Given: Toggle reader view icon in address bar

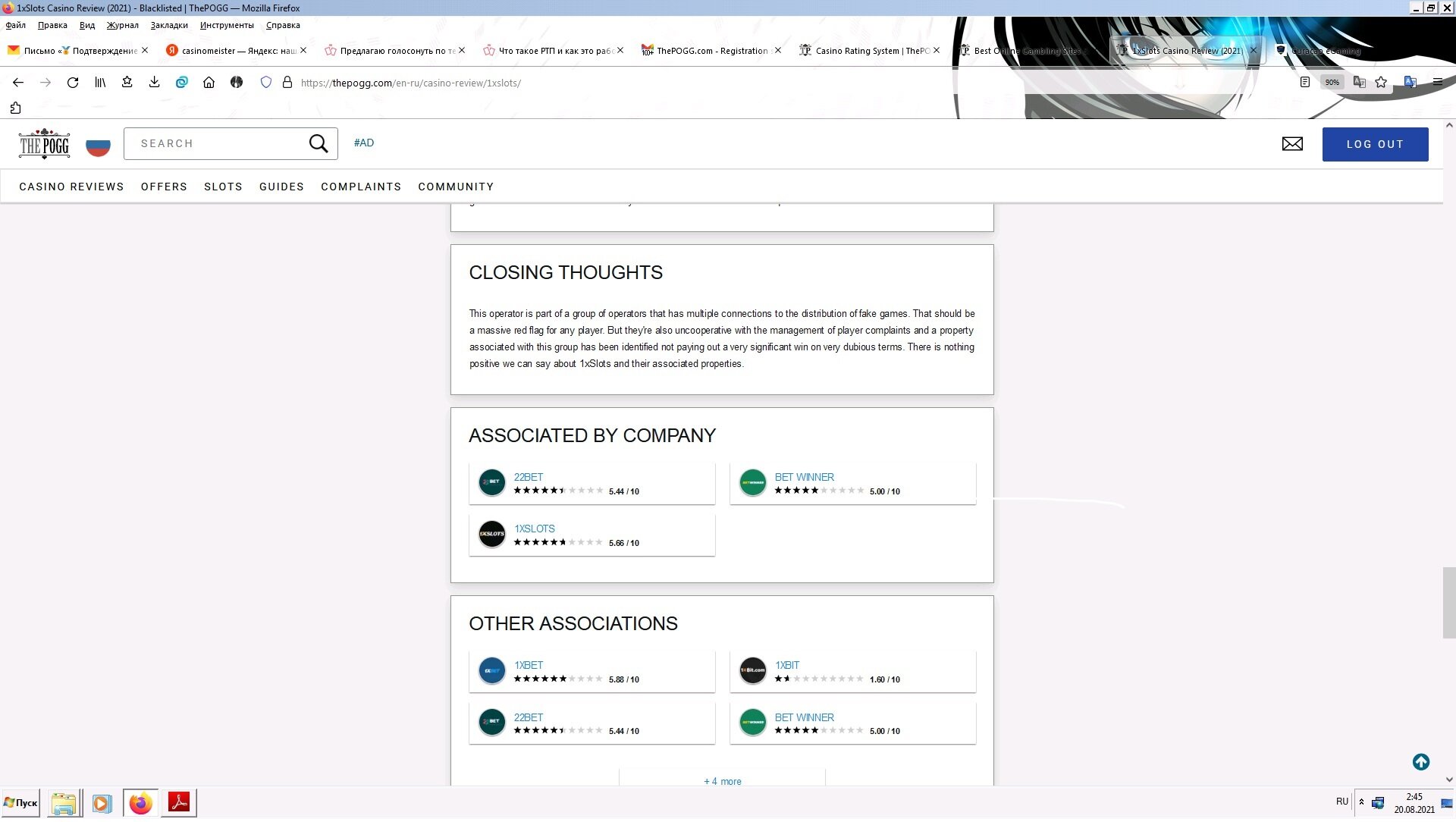Looking at the screenshot, I should [x=1304, y=83].
